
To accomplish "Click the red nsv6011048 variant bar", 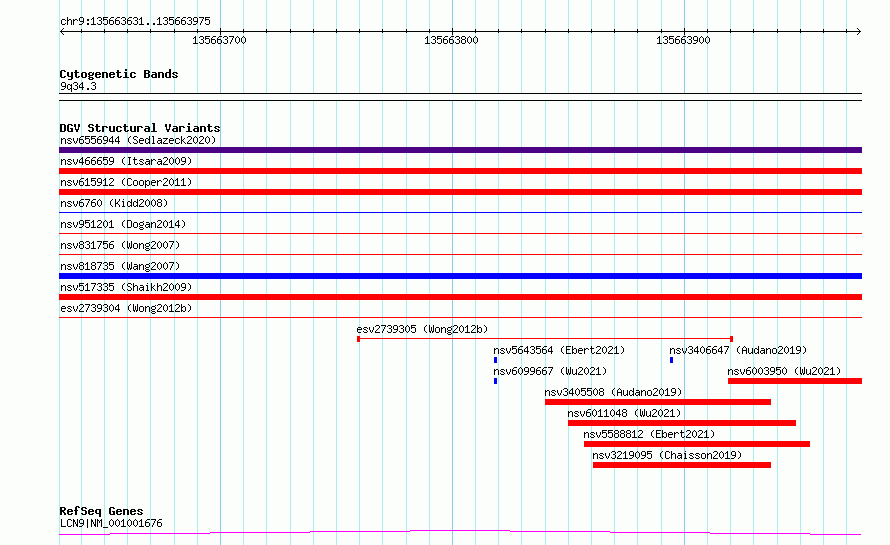I will point(682,423).
